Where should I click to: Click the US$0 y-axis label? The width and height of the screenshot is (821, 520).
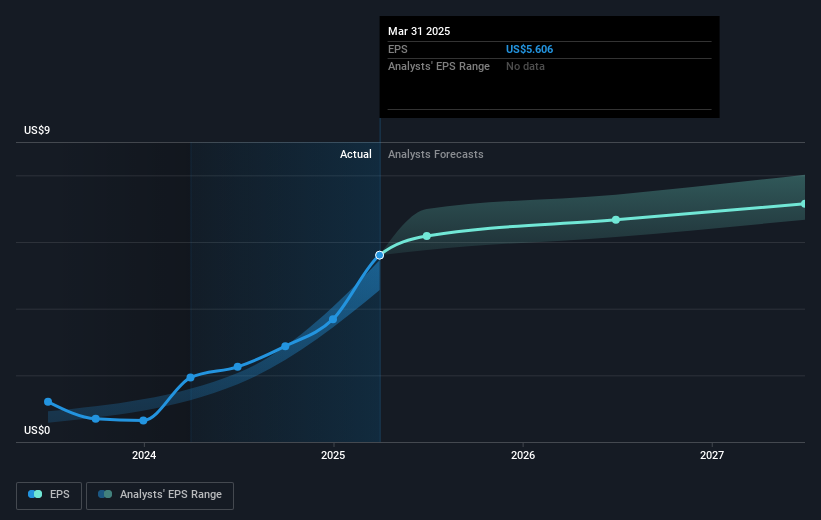coord(37,430)
